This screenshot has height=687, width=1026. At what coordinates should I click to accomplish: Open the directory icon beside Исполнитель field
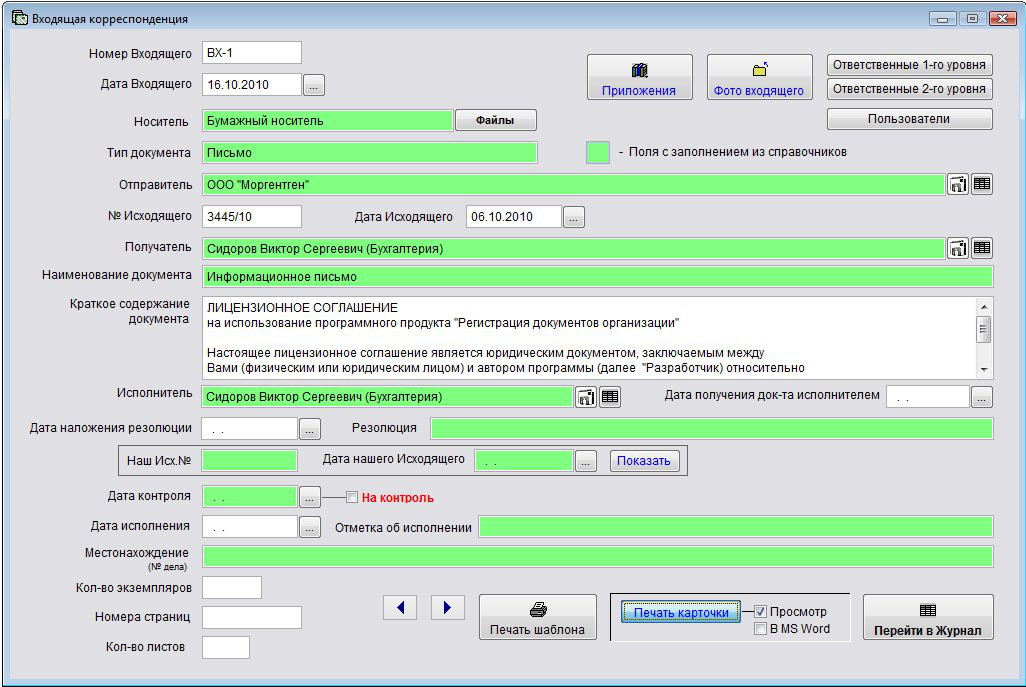pos(586,397)
